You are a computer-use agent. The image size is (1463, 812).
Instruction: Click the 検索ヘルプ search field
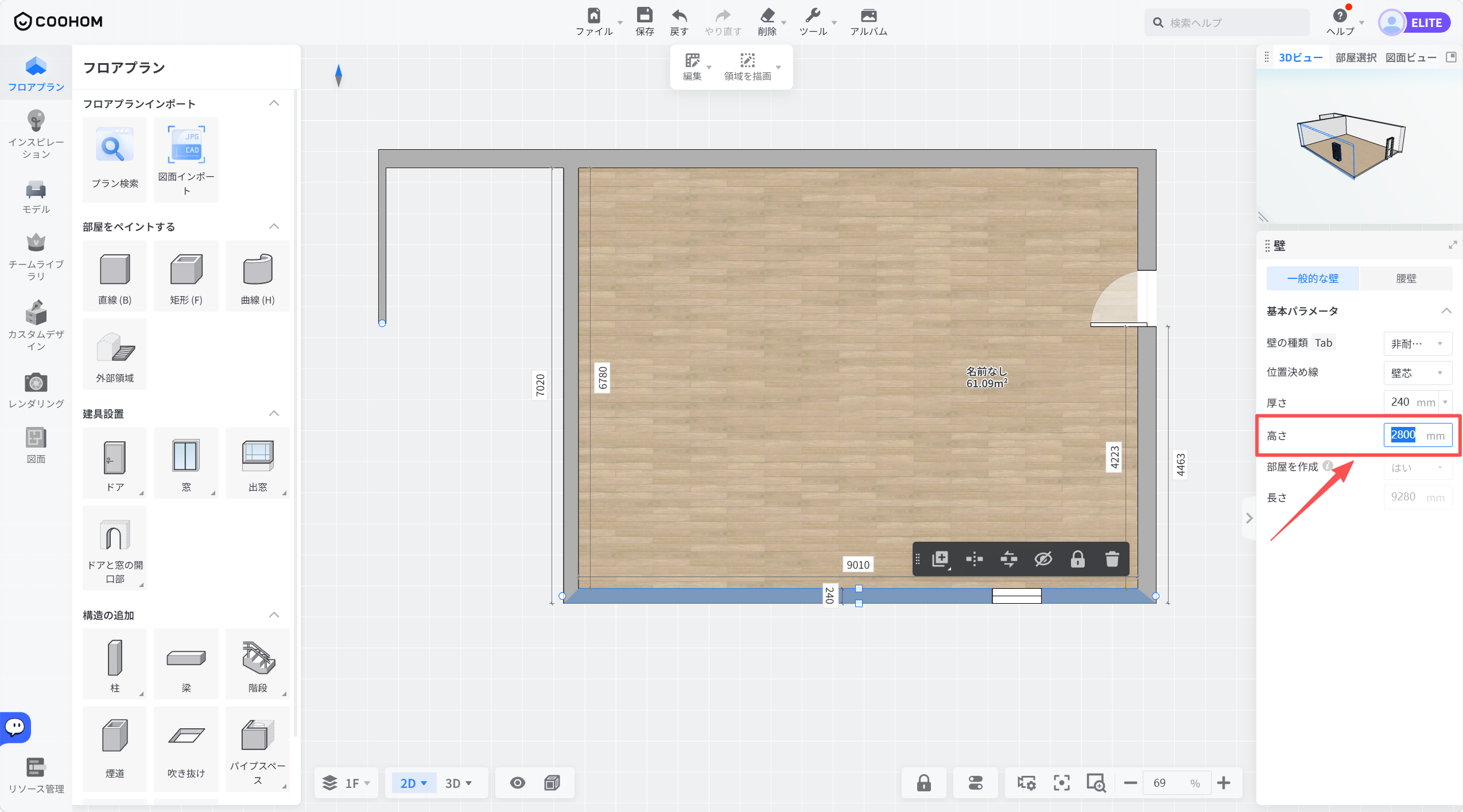pyautogui.click(x=1227, y=22)
